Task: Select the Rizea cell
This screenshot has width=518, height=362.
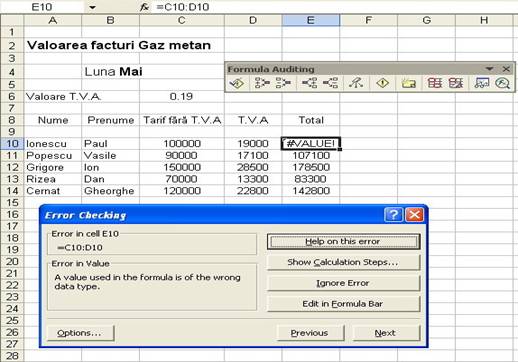Action: tap(53, 179)
